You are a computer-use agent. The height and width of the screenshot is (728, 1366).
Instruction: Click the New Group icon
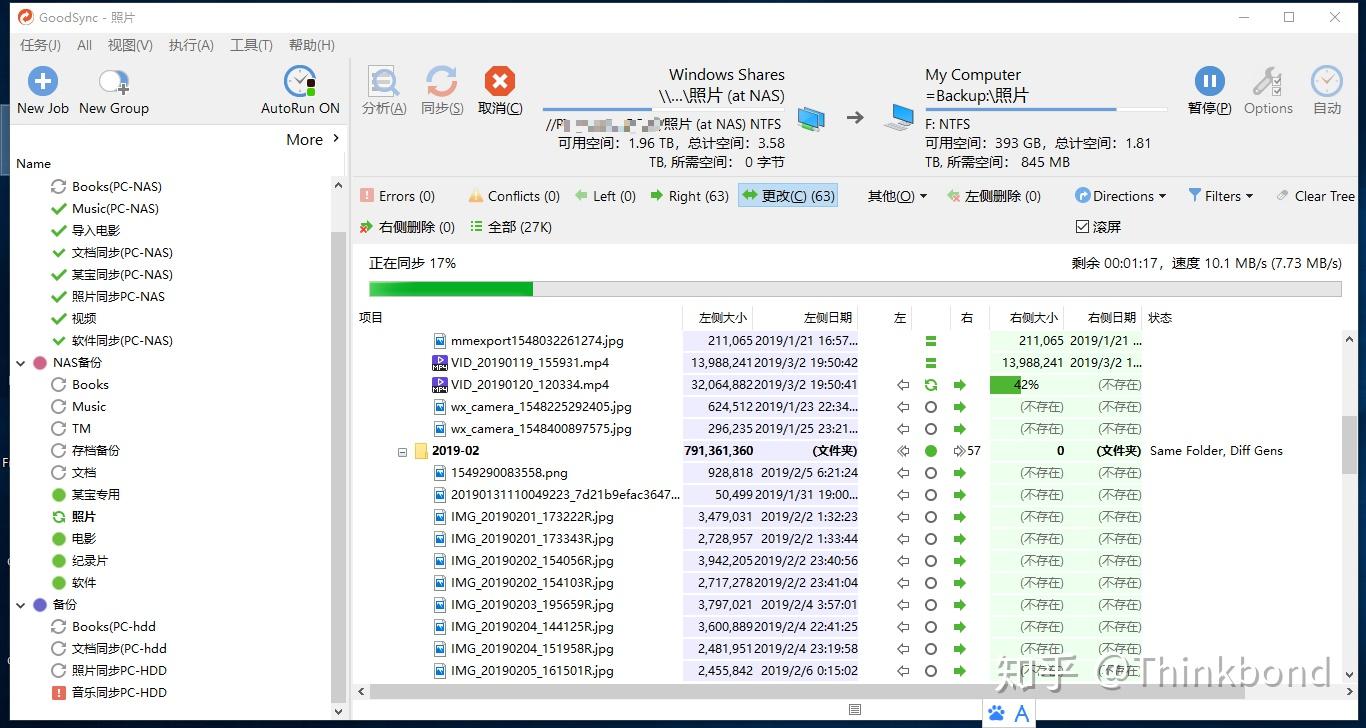(x=113, y=81)
